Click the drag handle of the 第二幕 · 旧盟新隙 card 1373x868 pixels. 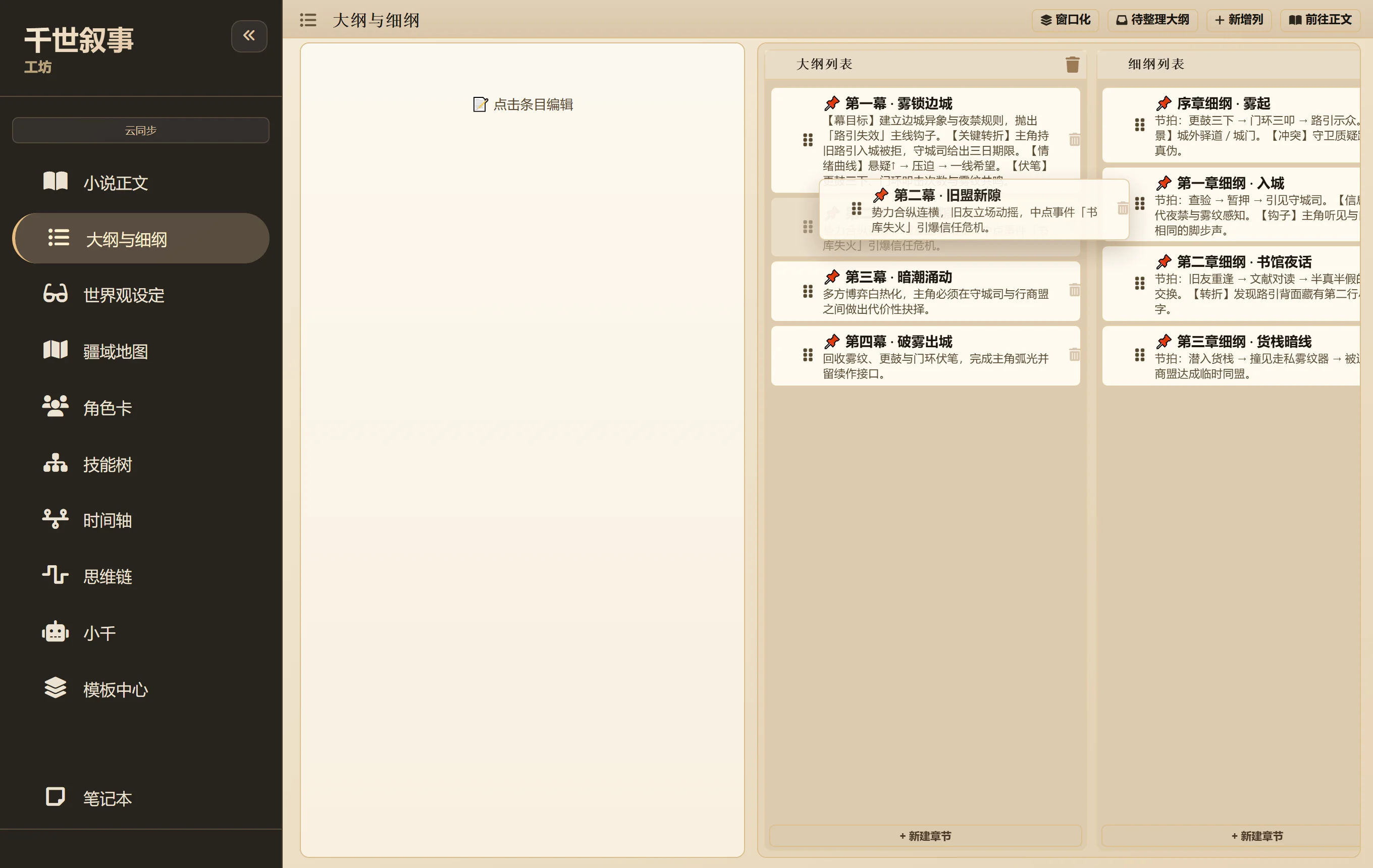857,208
